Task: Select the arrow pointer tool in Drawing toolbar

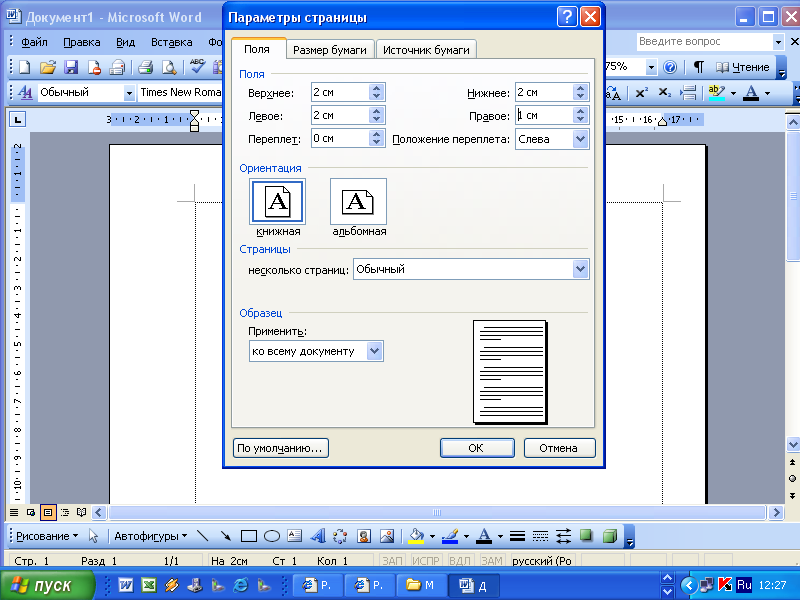Action: [x=93, y=536]
